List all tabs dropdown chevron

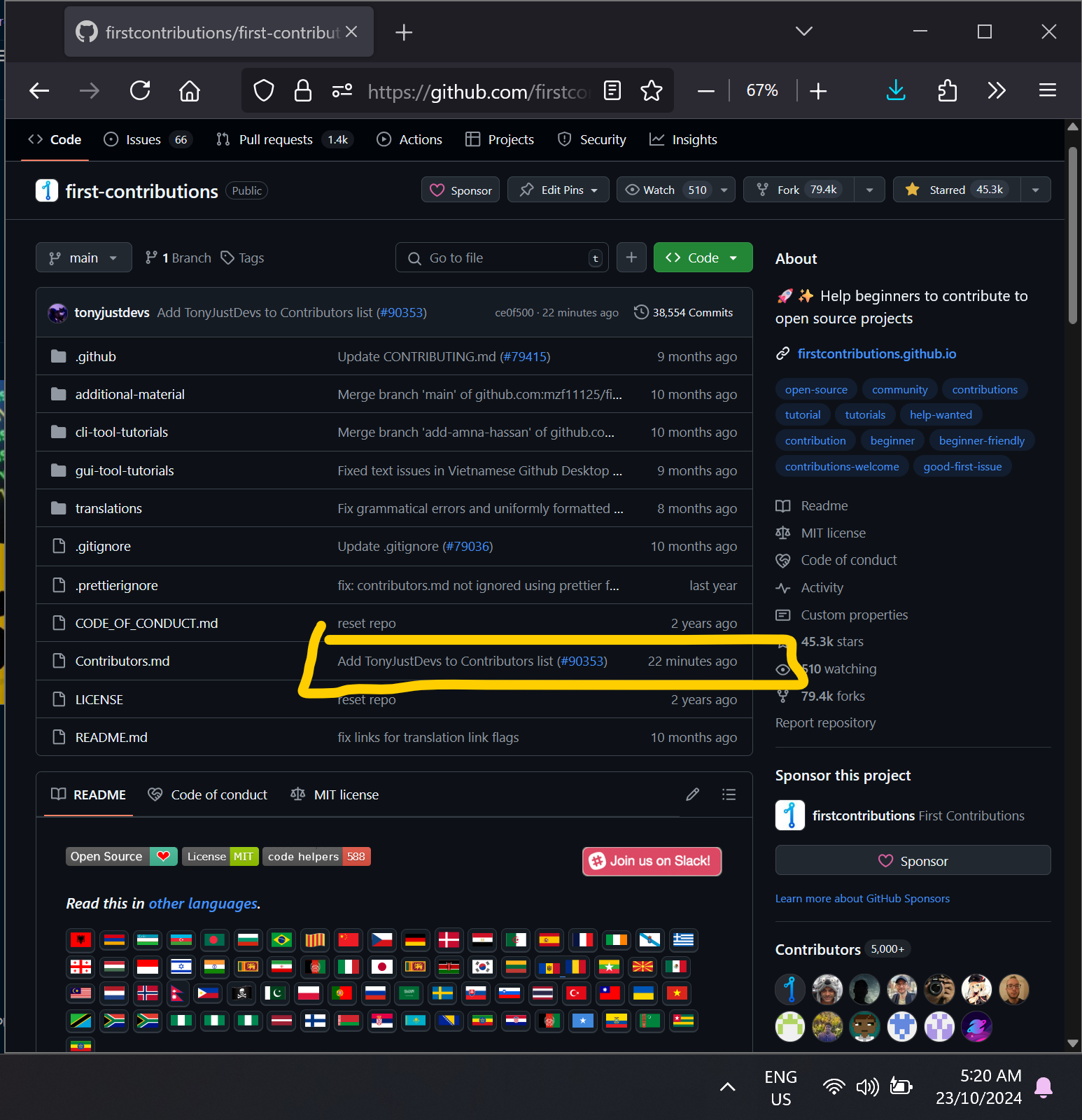[x=804, y=31]
